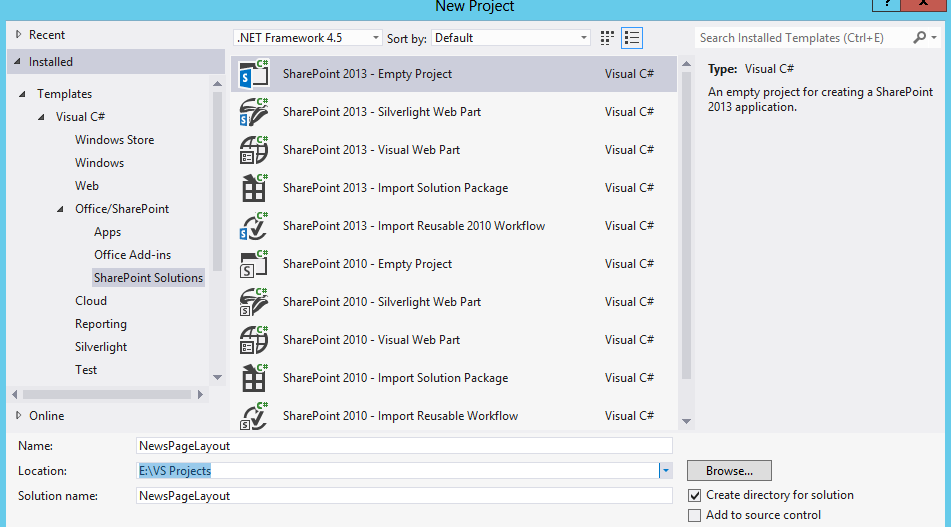Click category tree scroll up arrow

pyautogui.click(x=218, y=84)
